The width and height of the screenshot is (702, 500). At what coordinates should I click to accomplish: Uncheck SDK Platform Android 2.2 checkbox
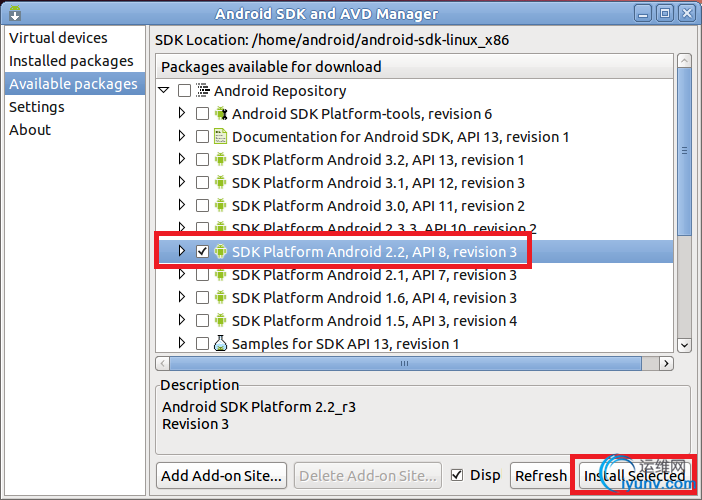[x=202, y=252]
